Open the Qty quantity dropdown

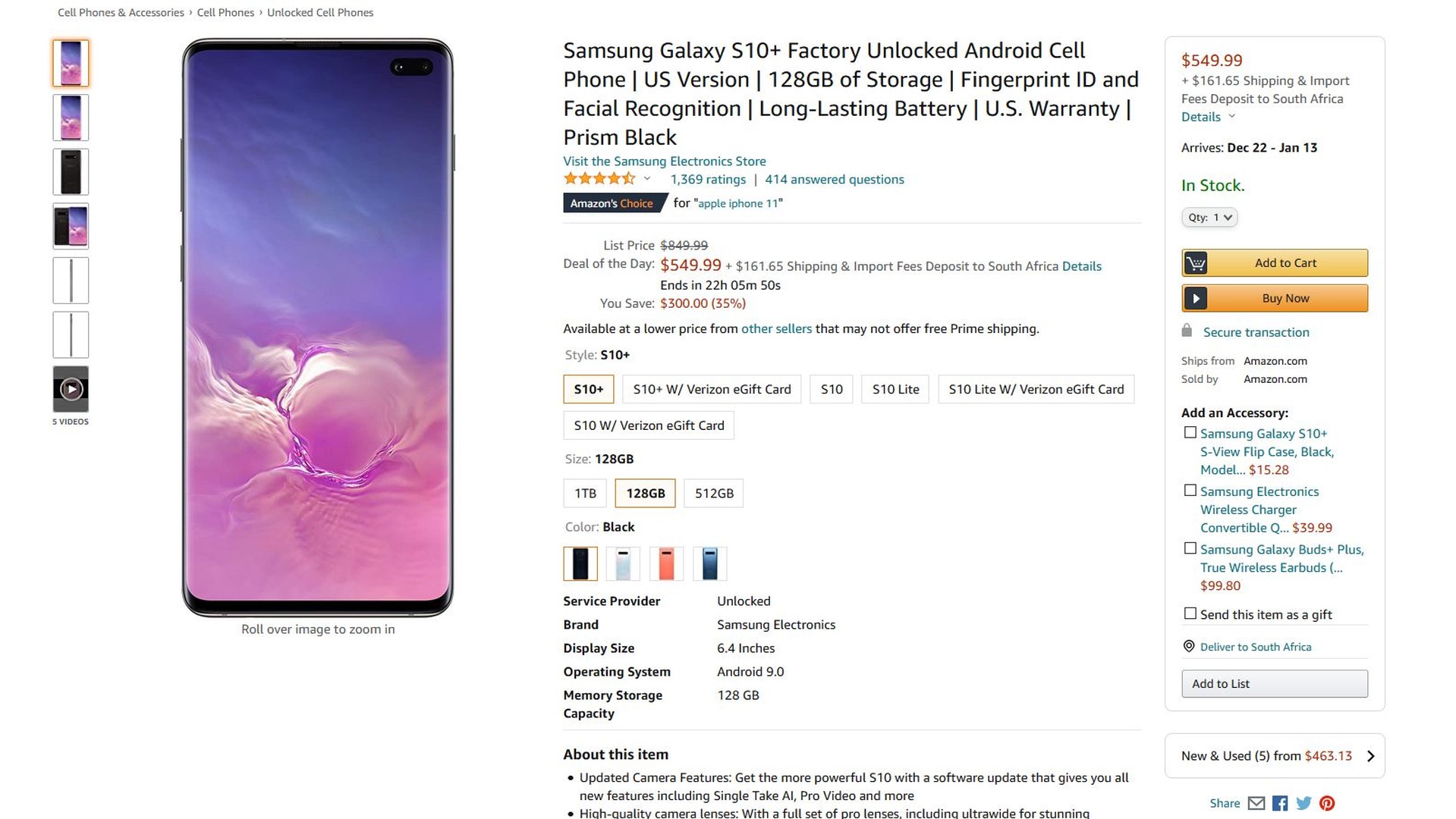point(1209,218)
